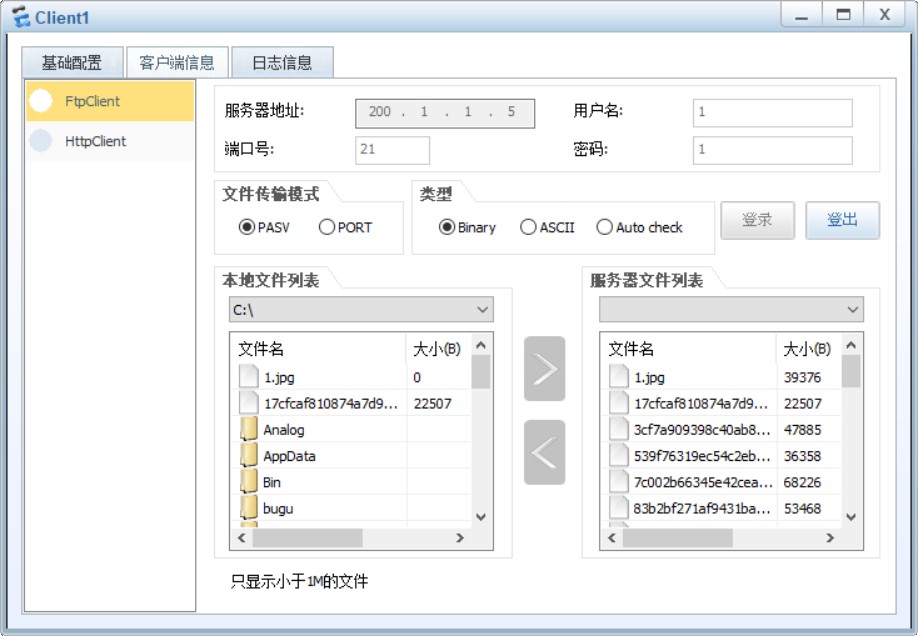This screenshot has height=636, width=918.
Task: Click the 登出 logout button
Action: point(842,220)
